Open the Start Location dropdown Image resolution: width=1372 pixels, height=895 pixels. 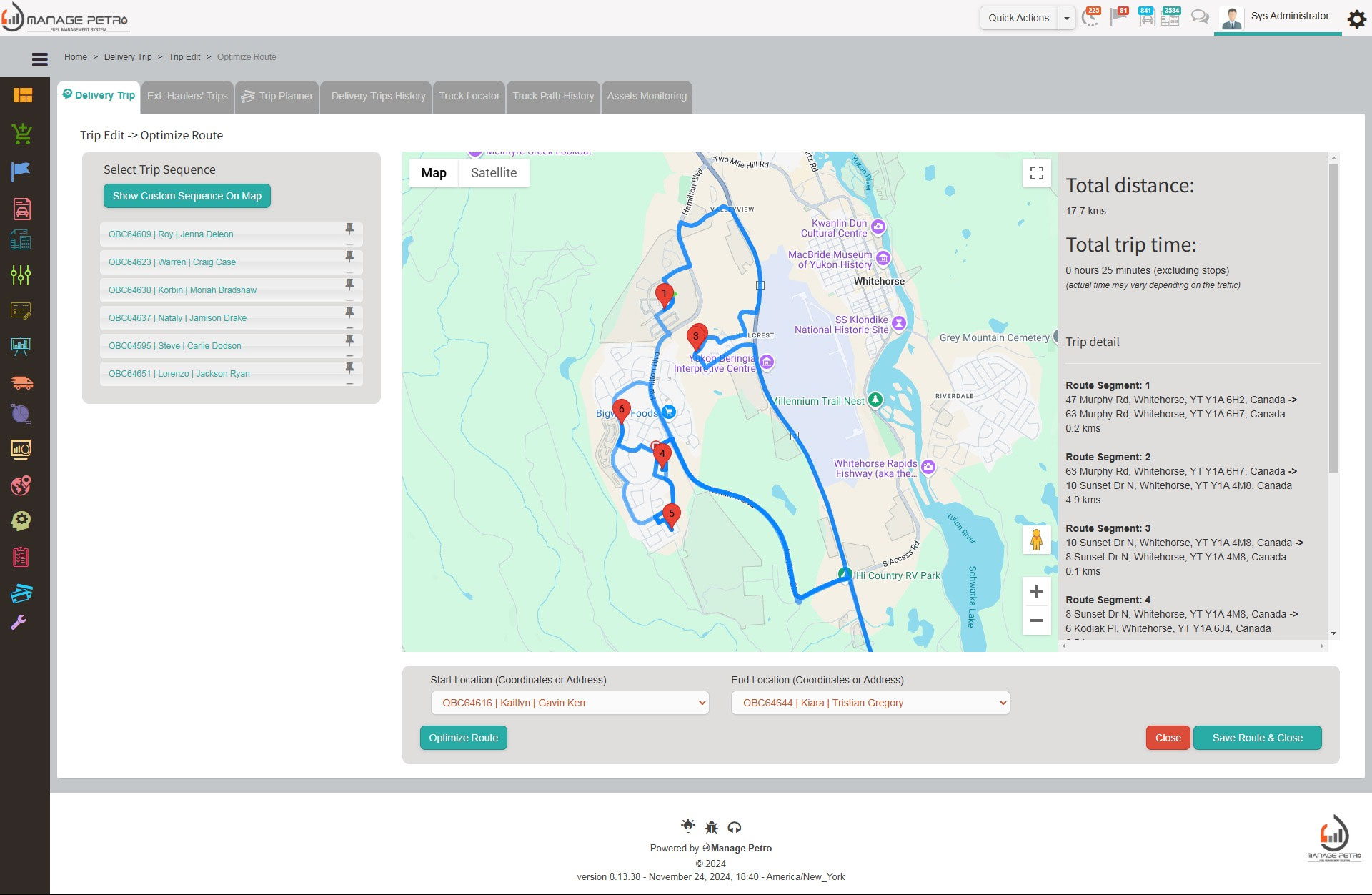pyautogui.click(x=570, y=703)
